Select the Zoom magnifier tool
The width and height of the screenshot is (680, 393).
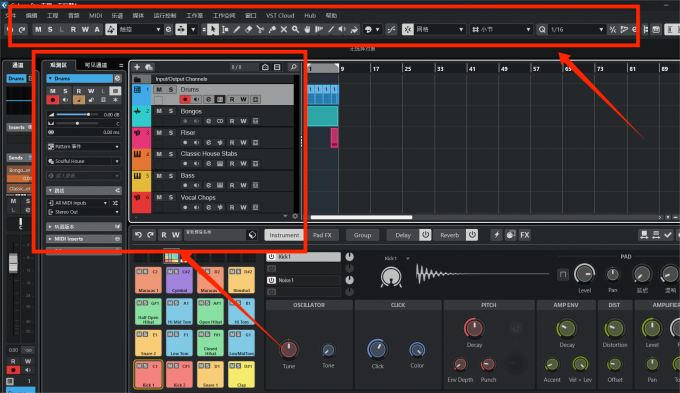(295, 29)
